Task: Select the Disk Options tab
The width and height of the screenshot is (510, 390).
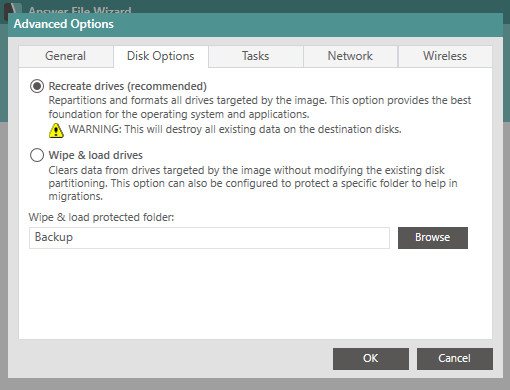Action: tap(161, 56)
